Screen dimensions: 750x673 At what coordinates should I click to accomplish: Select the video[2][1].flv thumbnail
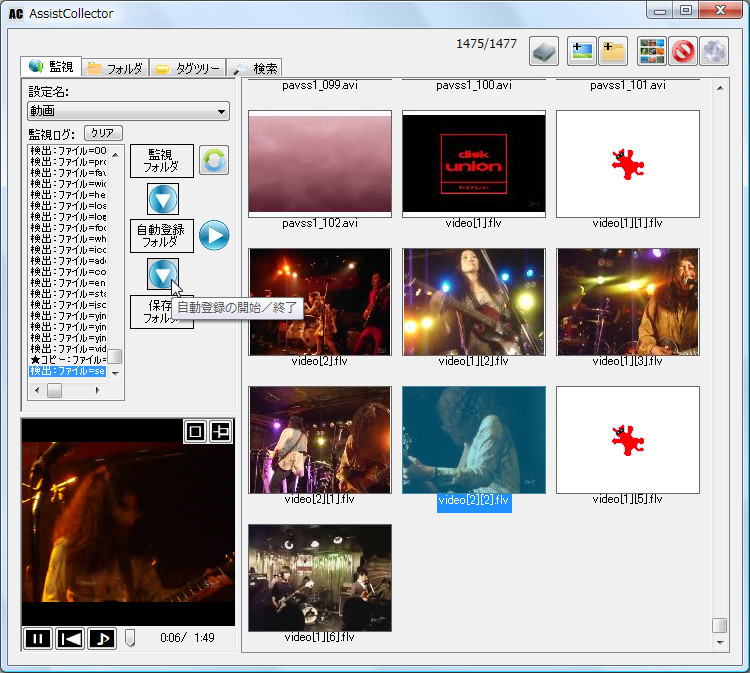pos(320,440)
